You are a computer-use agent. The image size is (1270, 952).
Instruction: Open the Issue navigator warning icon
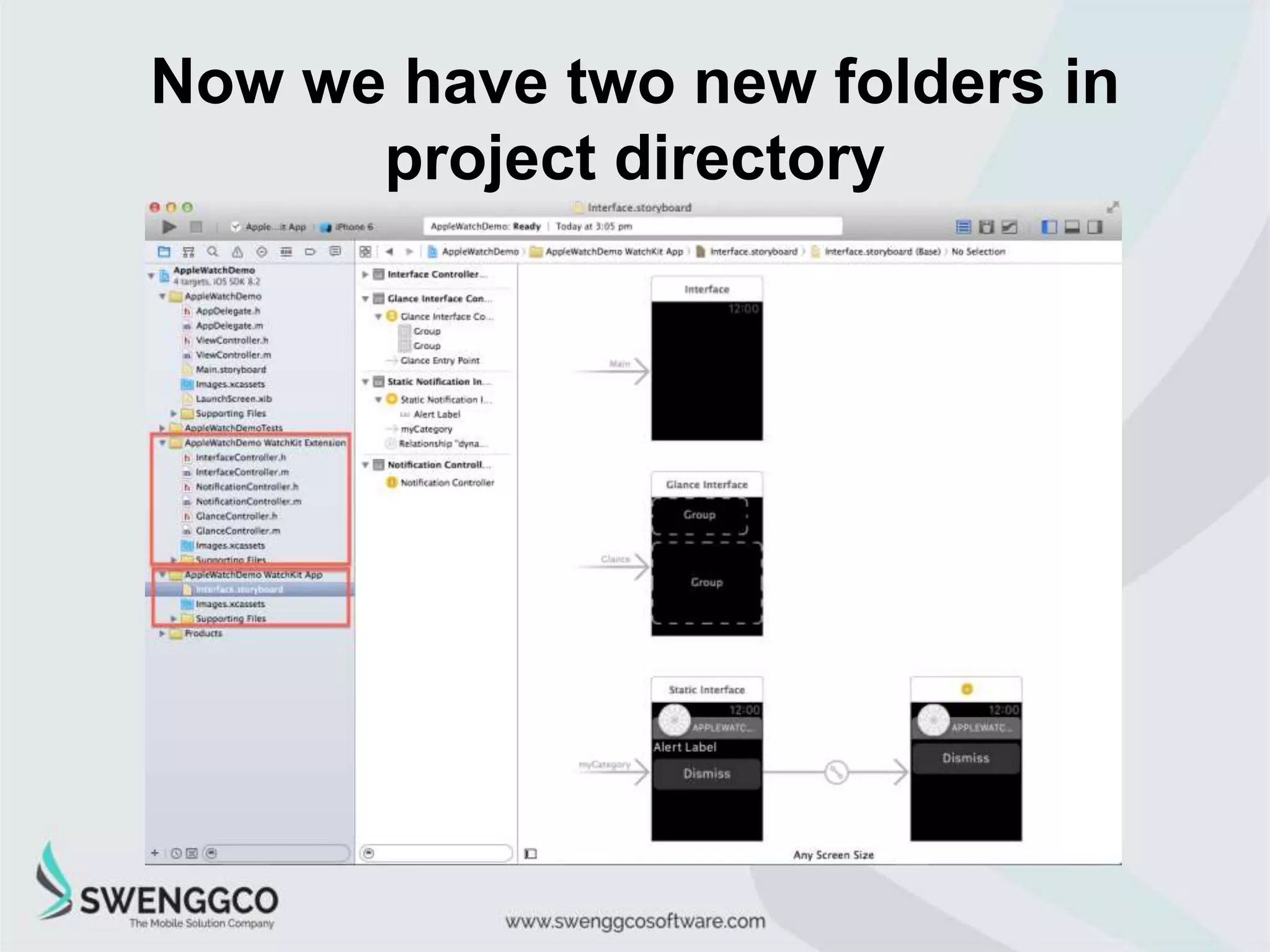coord(238,252)
